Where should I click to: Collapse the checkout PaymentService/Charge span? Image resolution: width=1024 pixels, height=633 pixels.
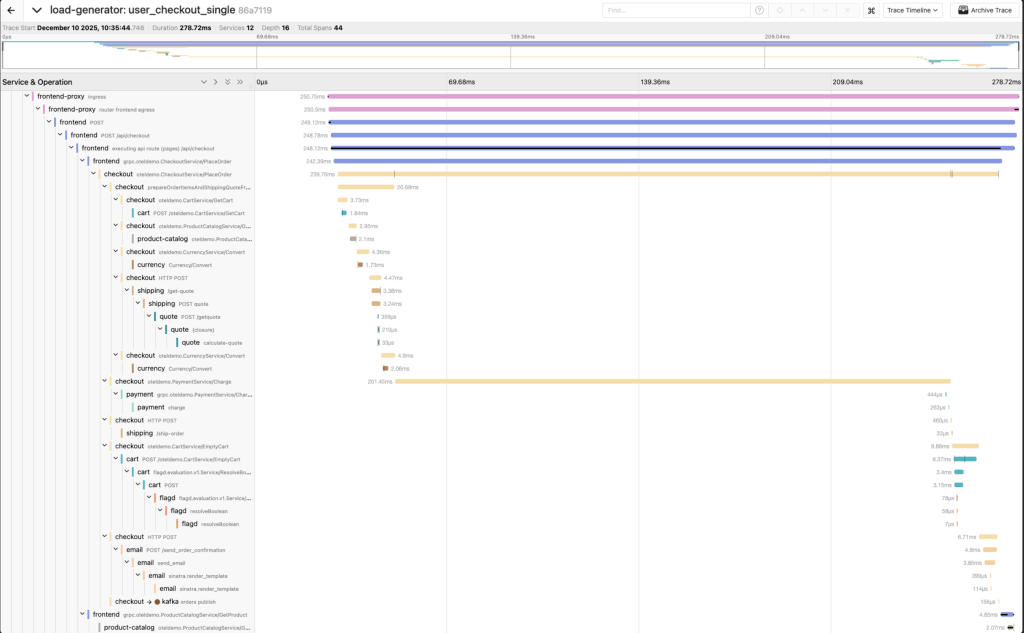click(105, 381)
